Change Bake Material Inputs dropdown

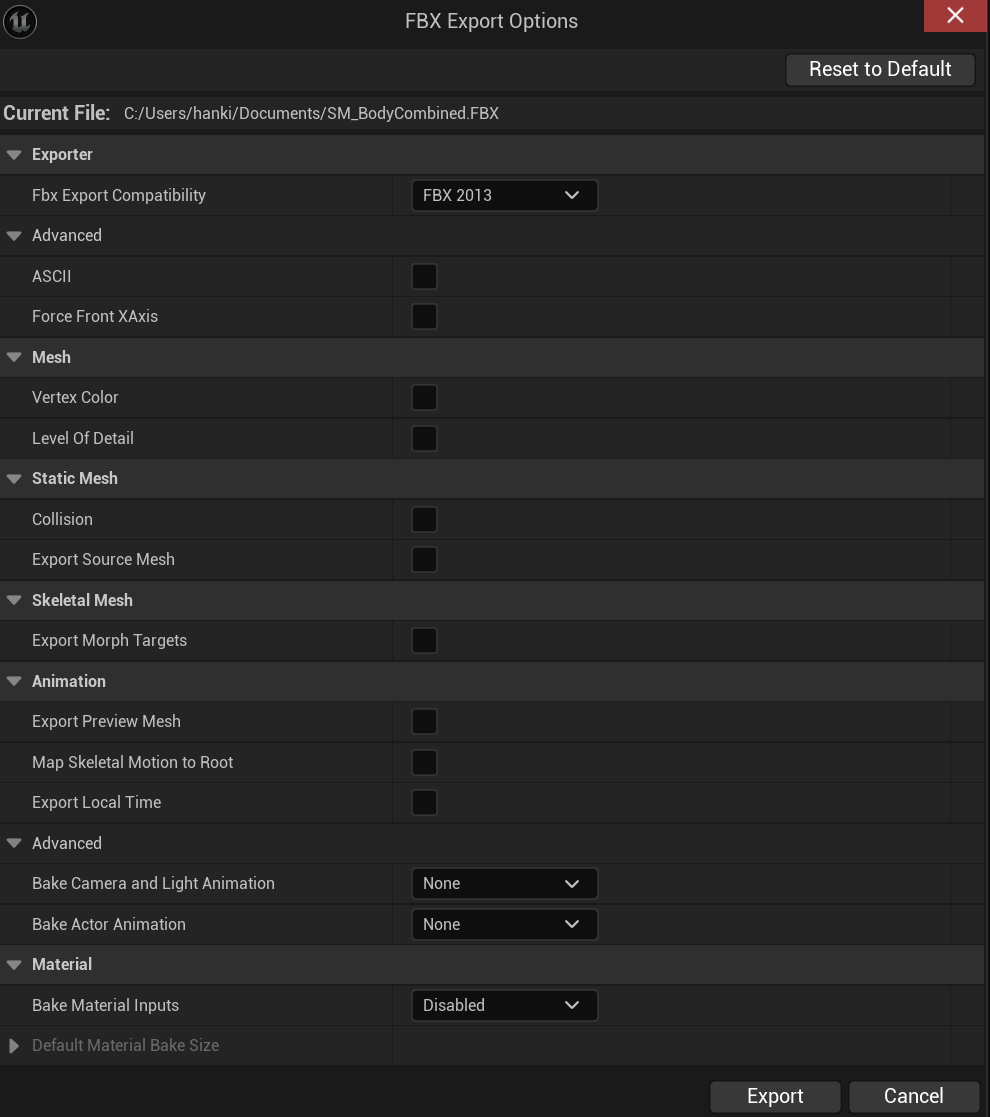(x=504, y=1005)
